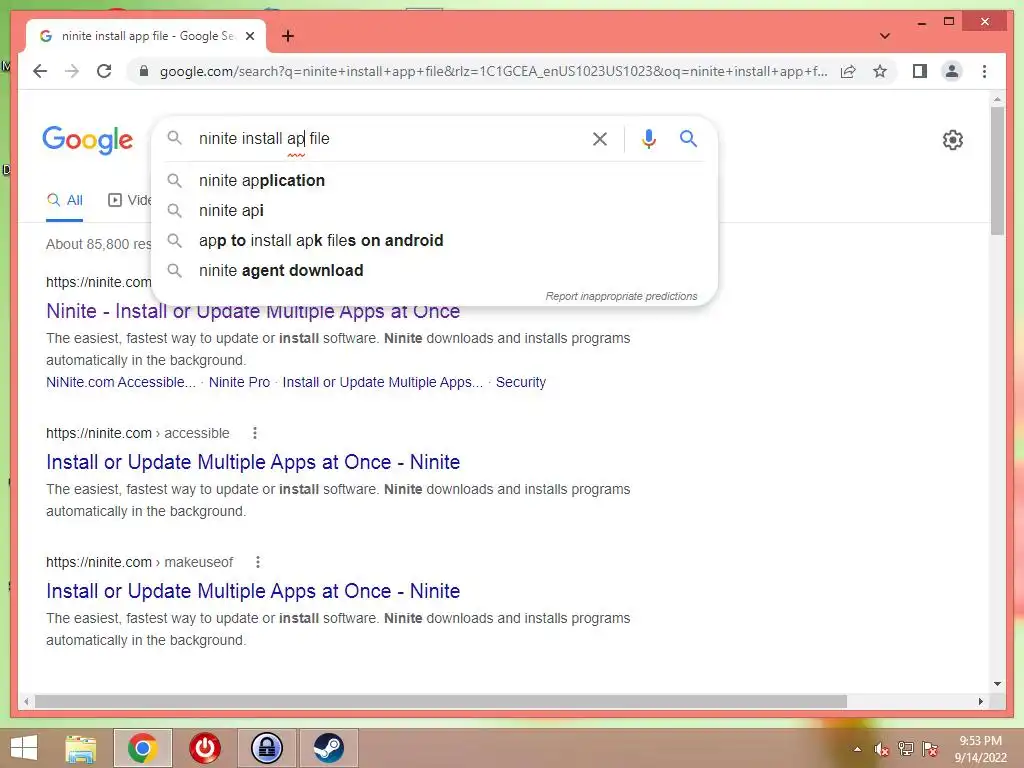Open the red power app in taskbar
The image size is (1024, 768).
[x=205, y=748]
